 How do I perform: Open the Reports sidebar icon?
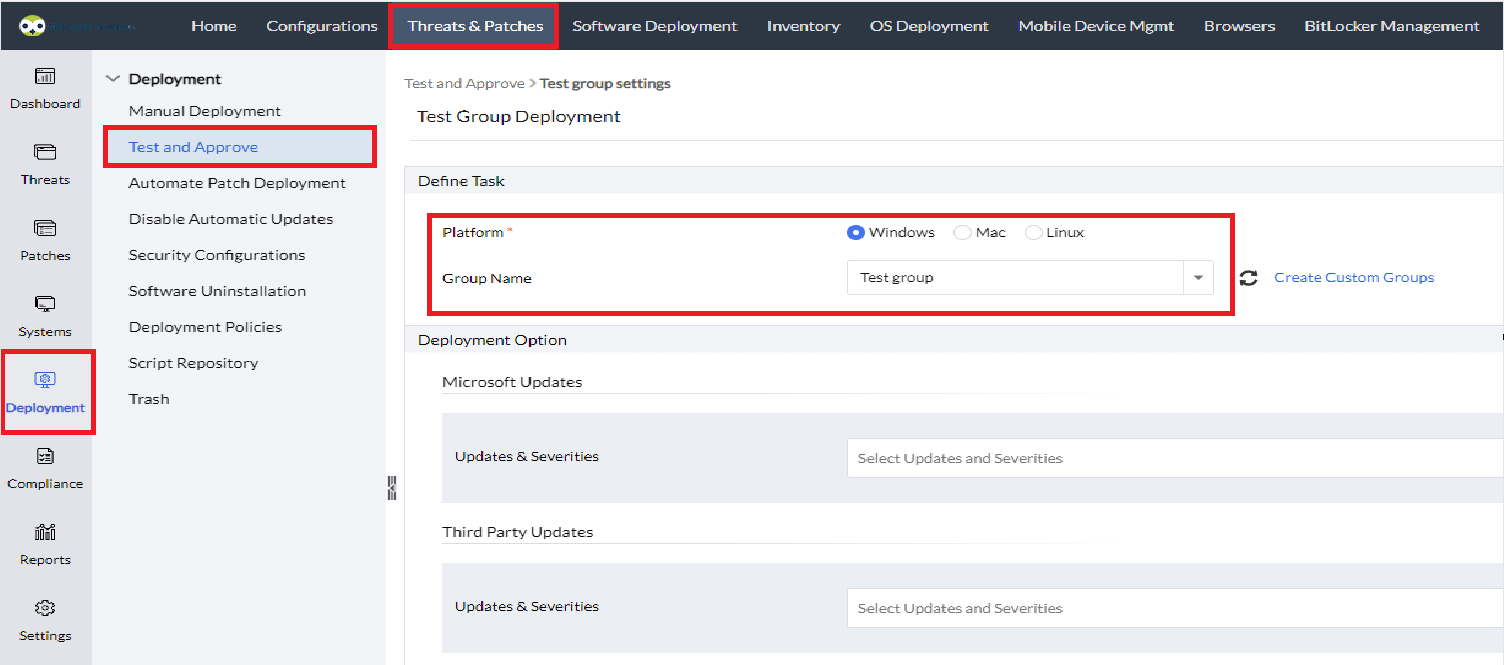pyautogui.click(x=45, y=533)
